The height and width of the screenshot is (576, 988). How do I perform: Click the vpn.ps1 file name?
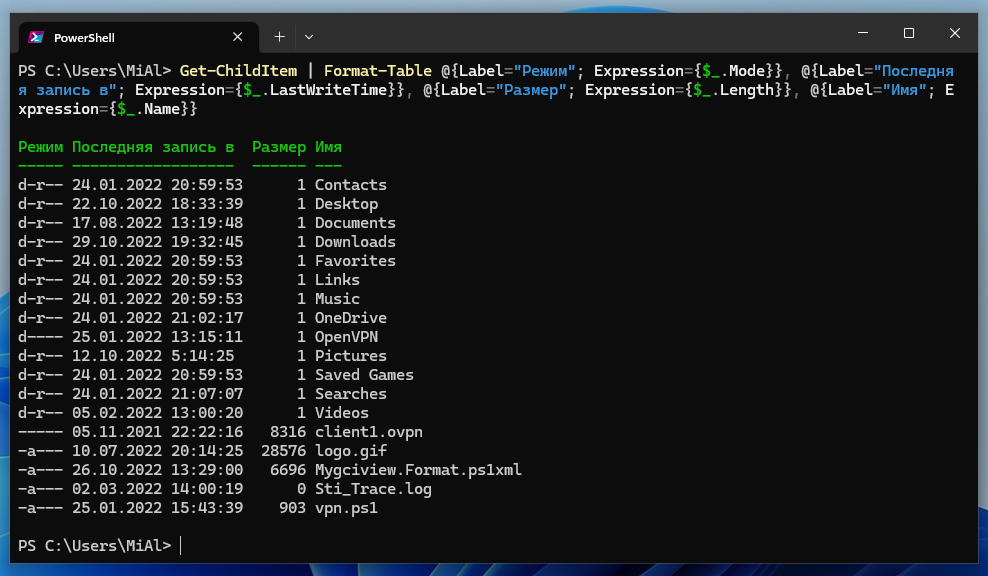point(346,508)
